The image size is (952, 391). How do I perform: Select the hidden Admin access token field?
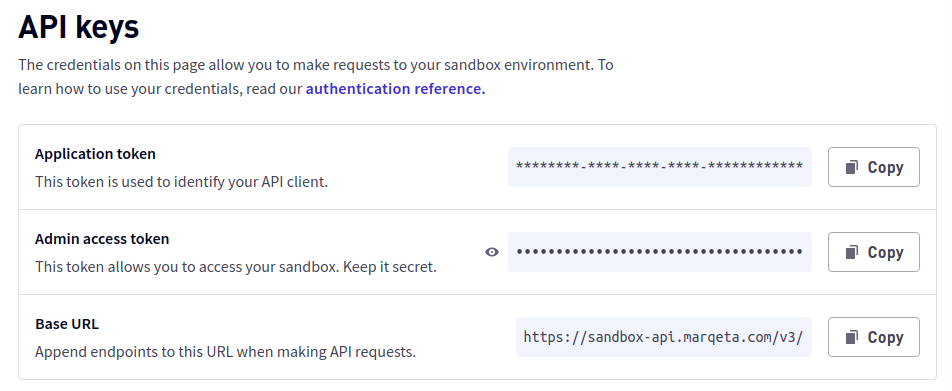tap(660, 252)
